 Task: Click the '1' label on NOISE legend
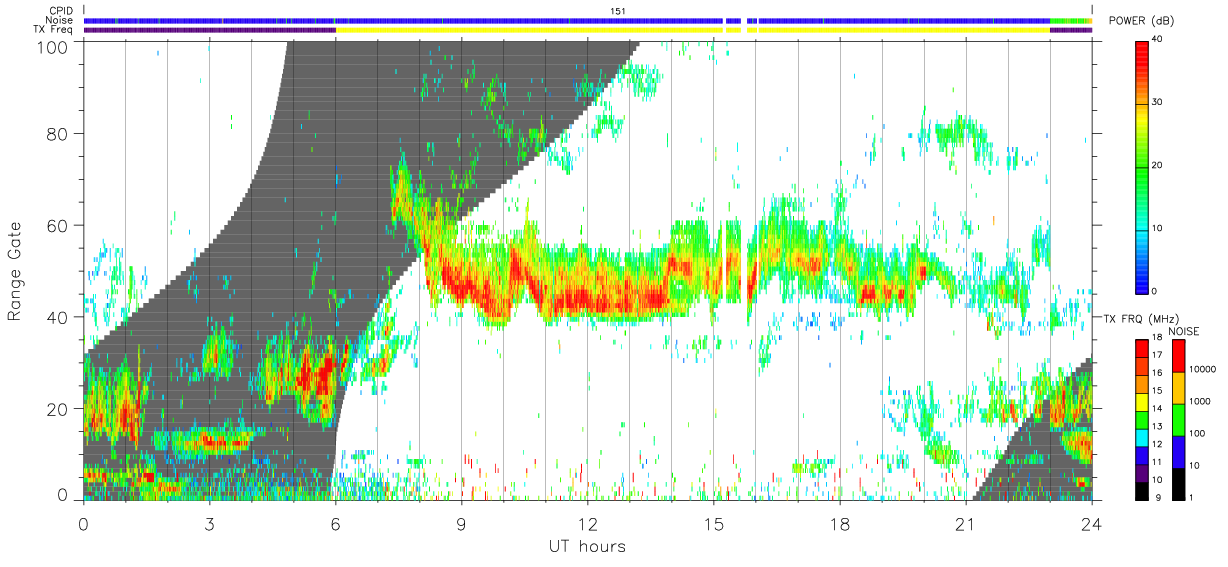pos(1191,497)
